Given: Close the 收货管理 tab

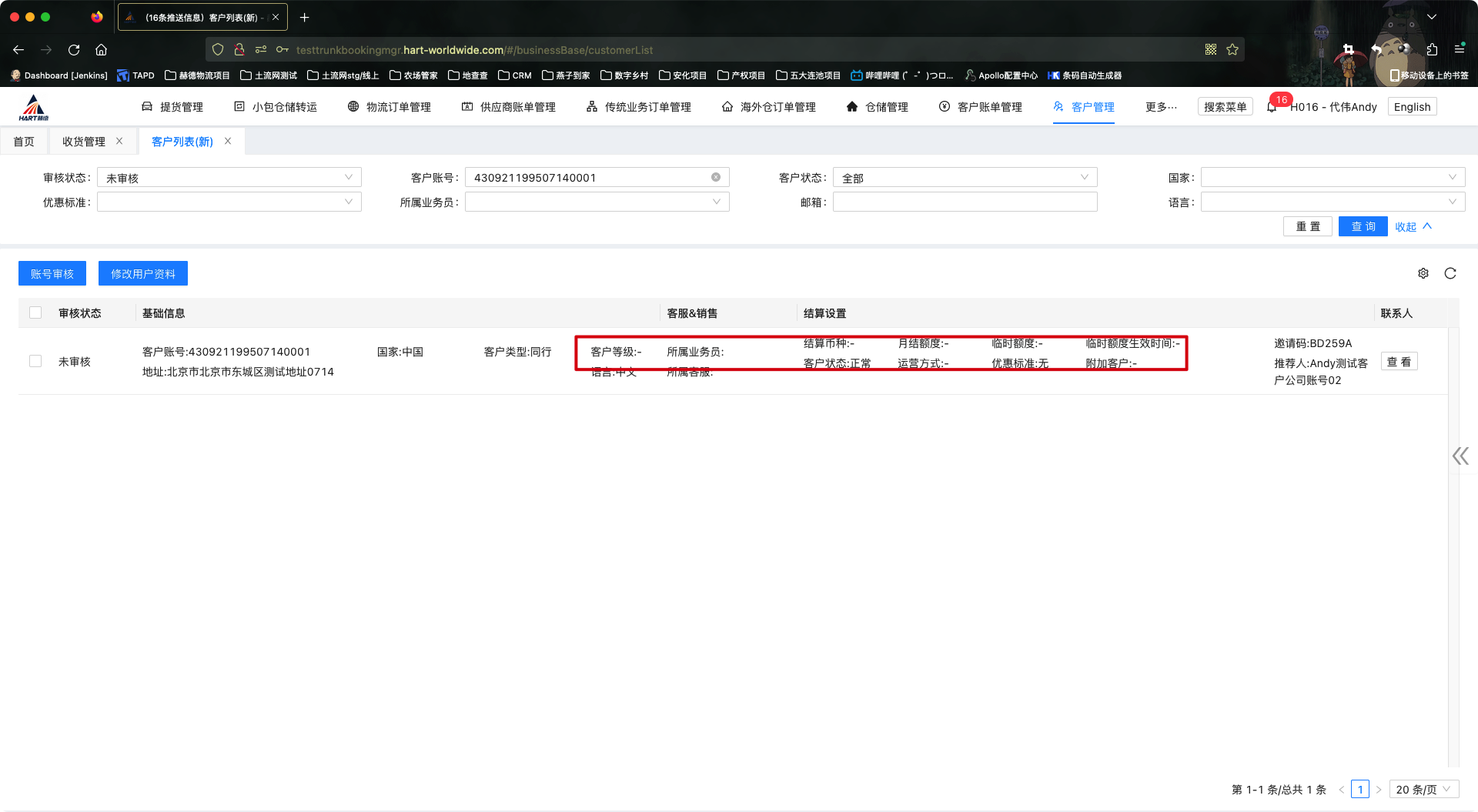Looking at the screenshot, I should [x=119, y=141].
